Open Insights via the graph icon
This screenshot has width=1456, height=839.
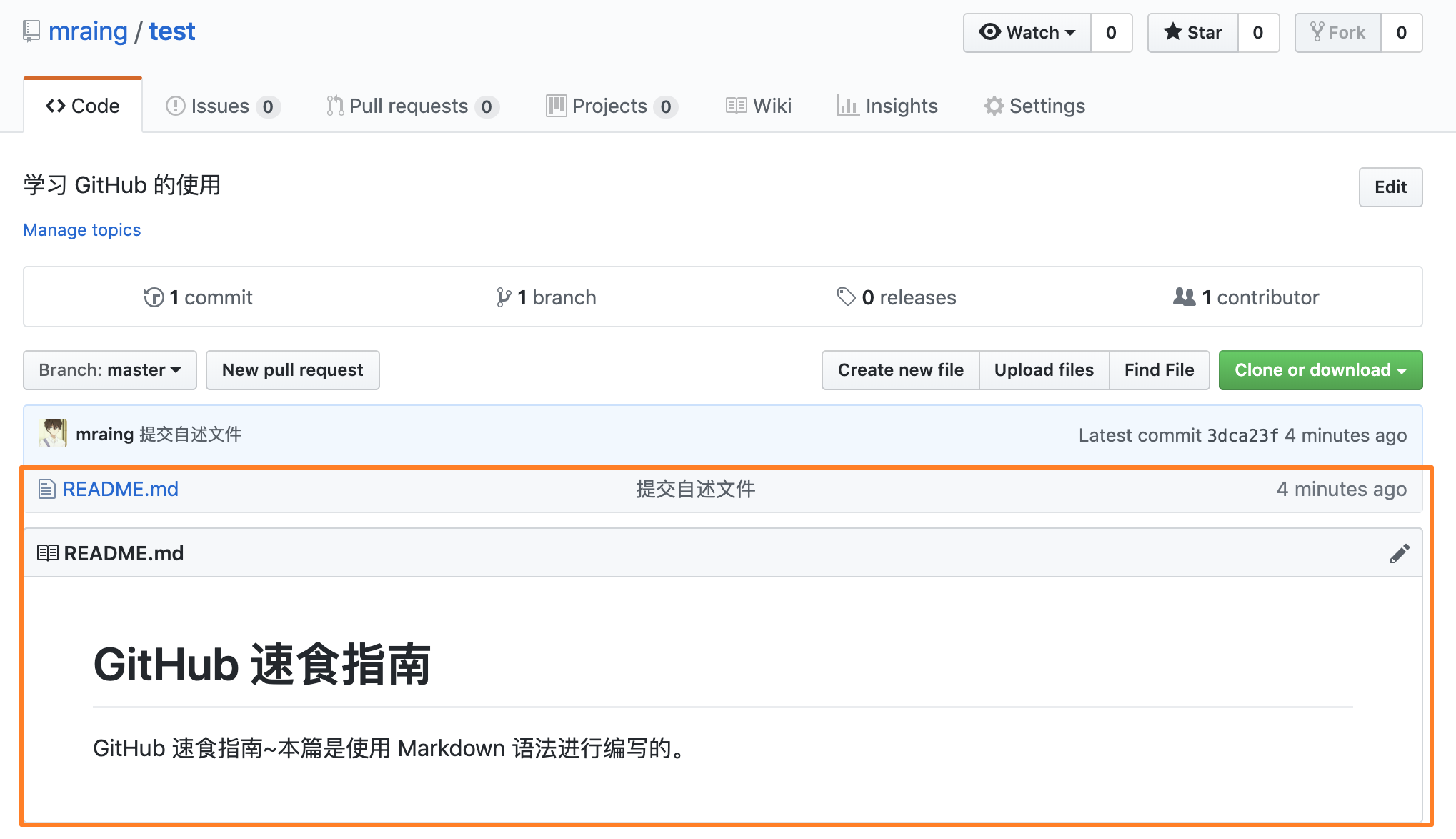click(x=848, y=106)
